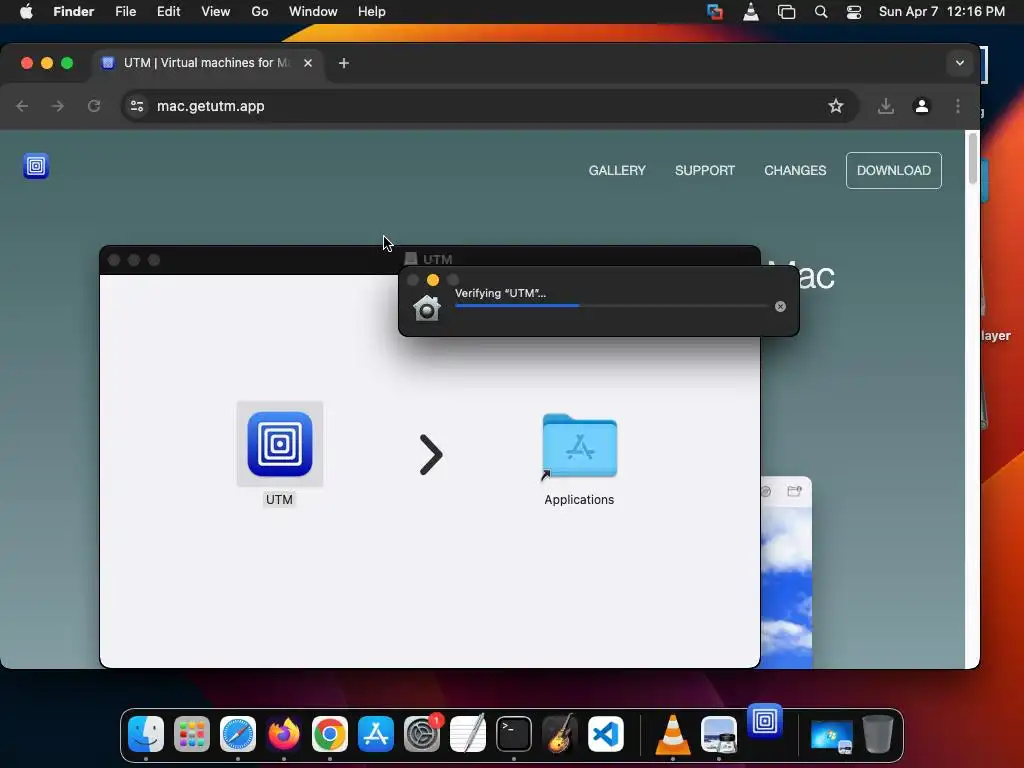The height and width of the screenshot is (768, 1024).
Task: Click the verification progress bar
Action: pos(611,306)
